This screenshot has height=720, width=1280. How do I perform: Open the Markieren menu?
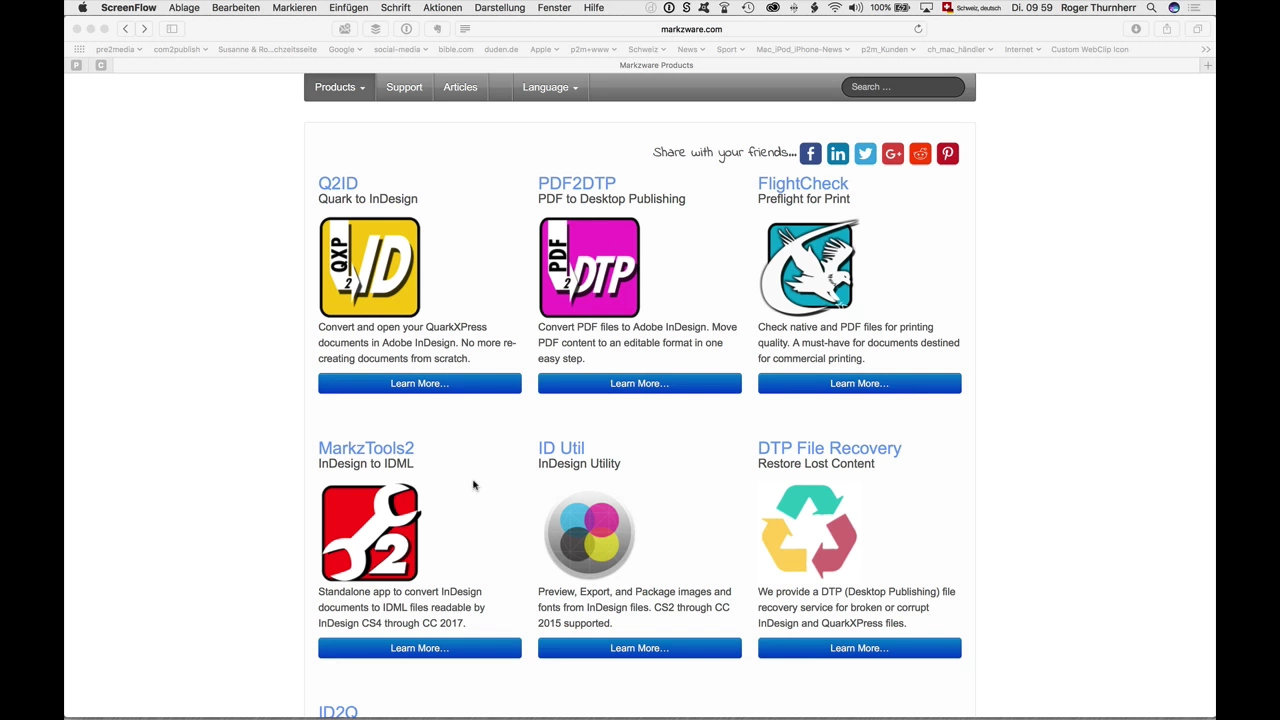pyautogui.click(x=294, y=7)
